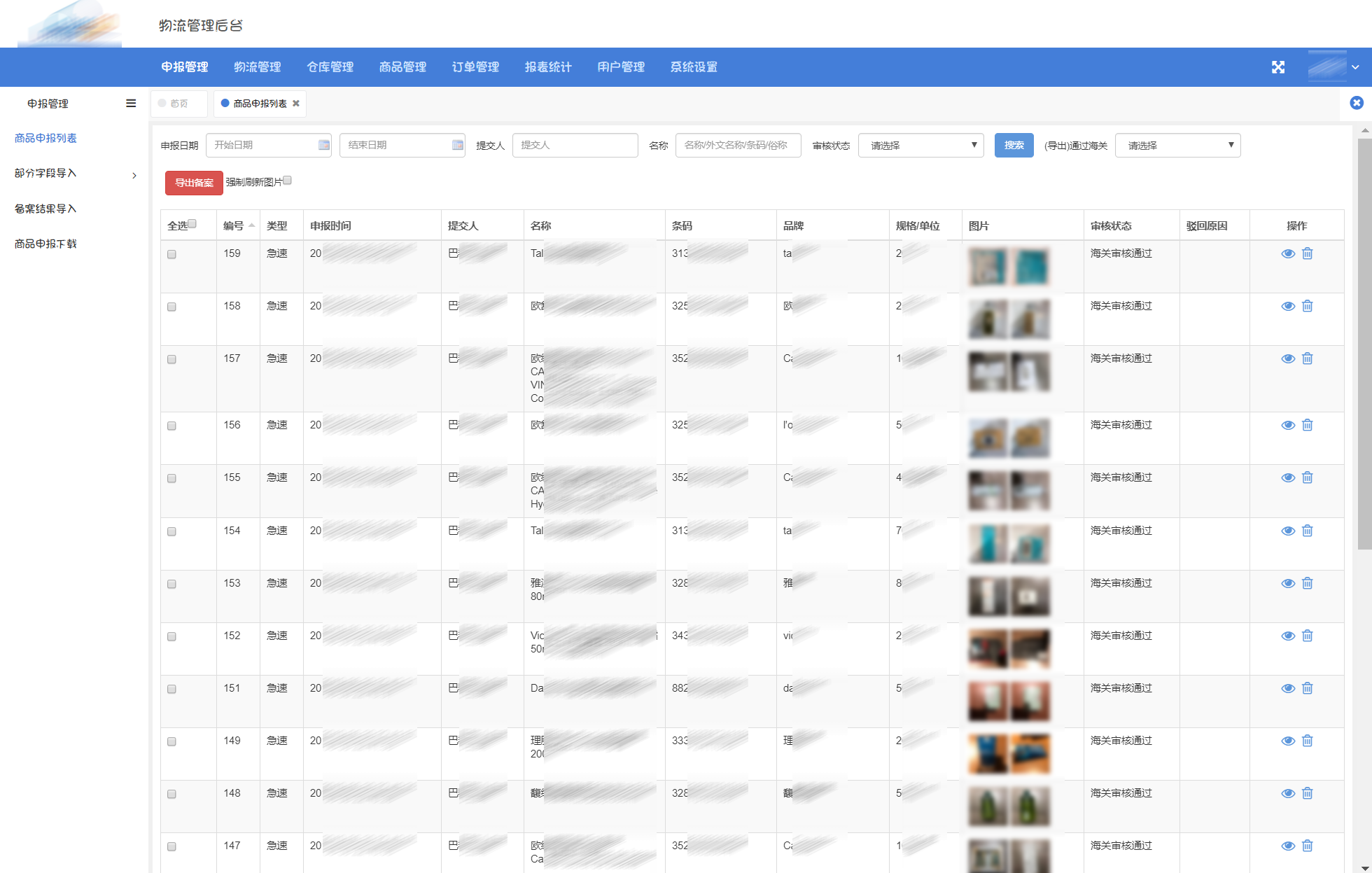The width and height of the screenshot is (1372, 873).
Task: View details of row 155
Action: tap(1287, 477)
